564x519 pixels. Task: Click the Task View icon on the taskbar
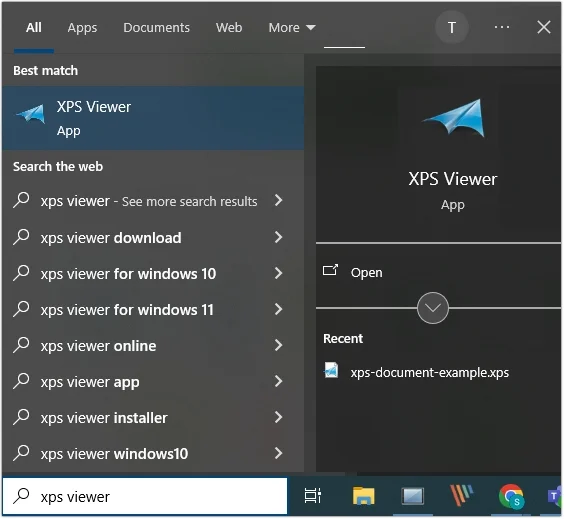[313, 496]
